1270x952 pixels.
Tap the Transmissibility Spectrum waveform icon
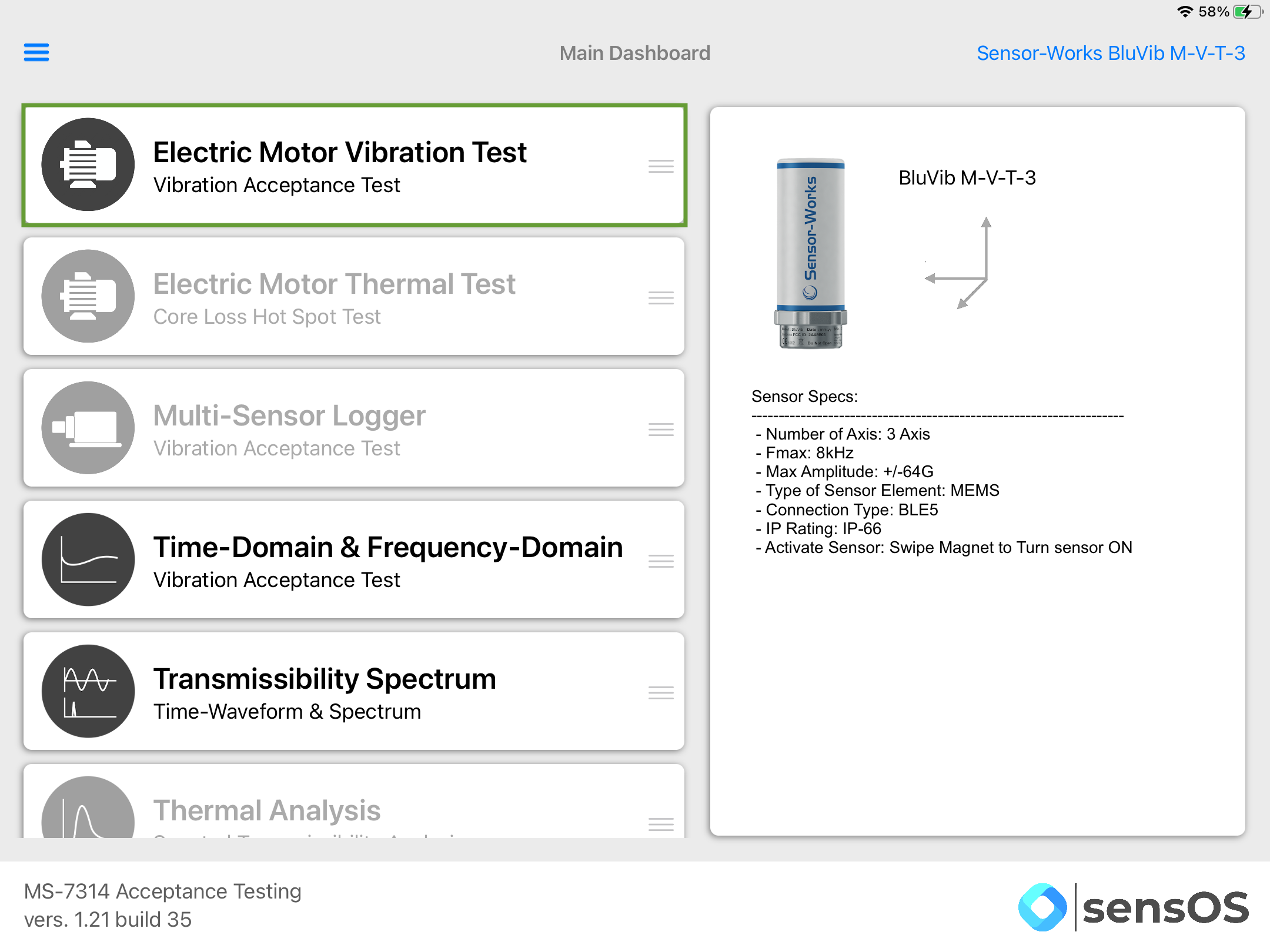[88, 691]
